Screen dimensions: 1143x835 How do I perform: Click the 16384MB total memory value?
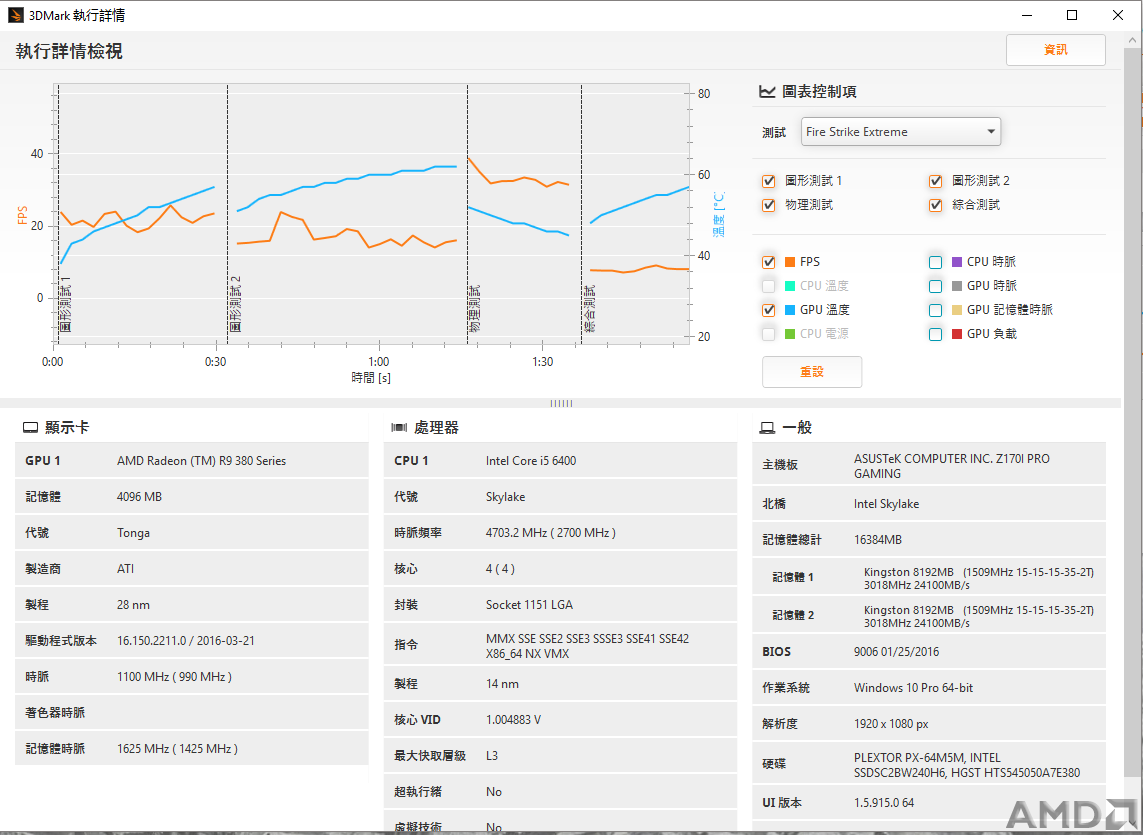(x=878, y=540)
